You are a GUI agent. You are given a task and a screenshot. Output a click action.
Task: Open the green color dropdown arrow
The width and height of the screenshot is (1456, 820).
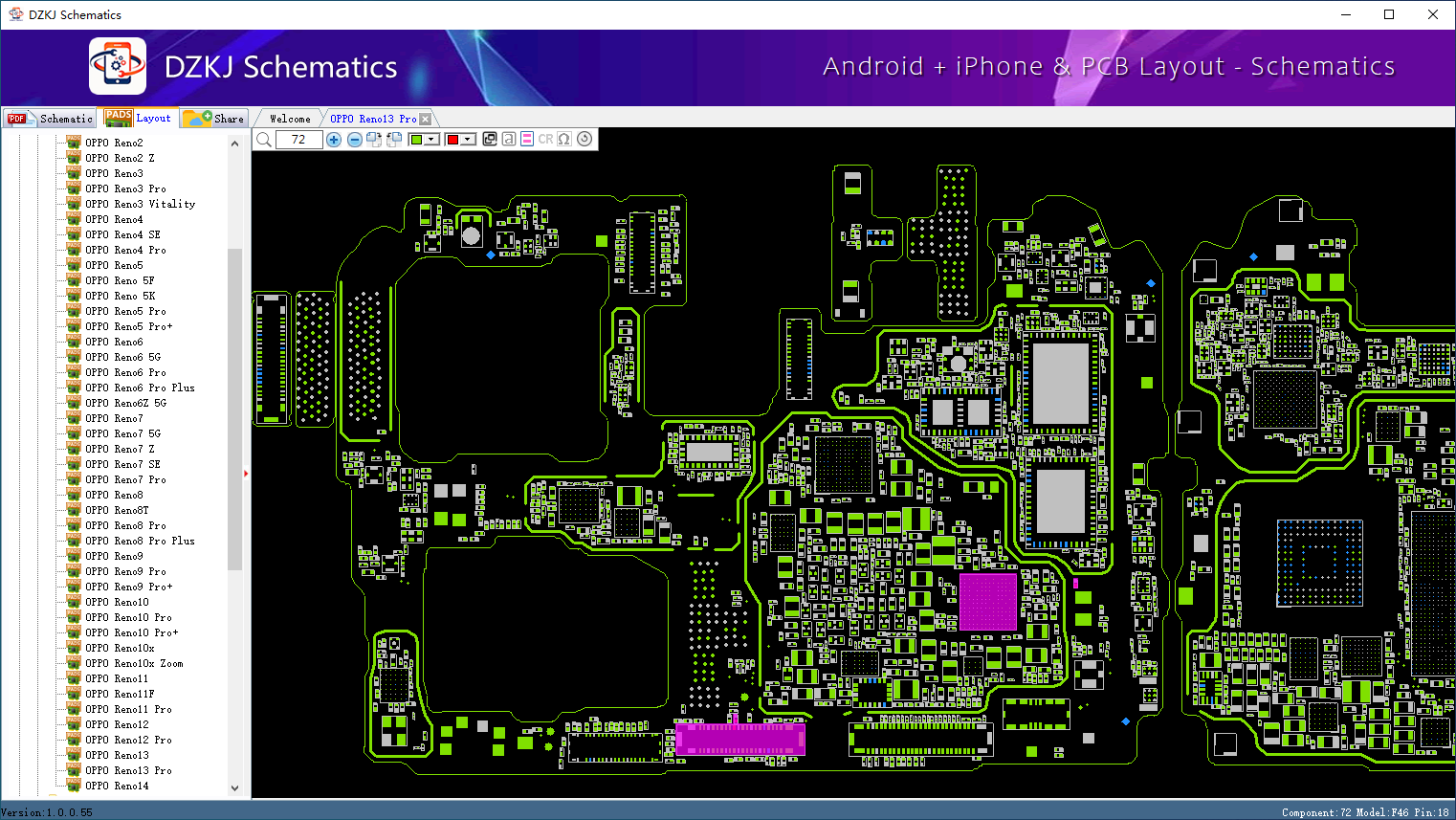(x=432, y=140)
